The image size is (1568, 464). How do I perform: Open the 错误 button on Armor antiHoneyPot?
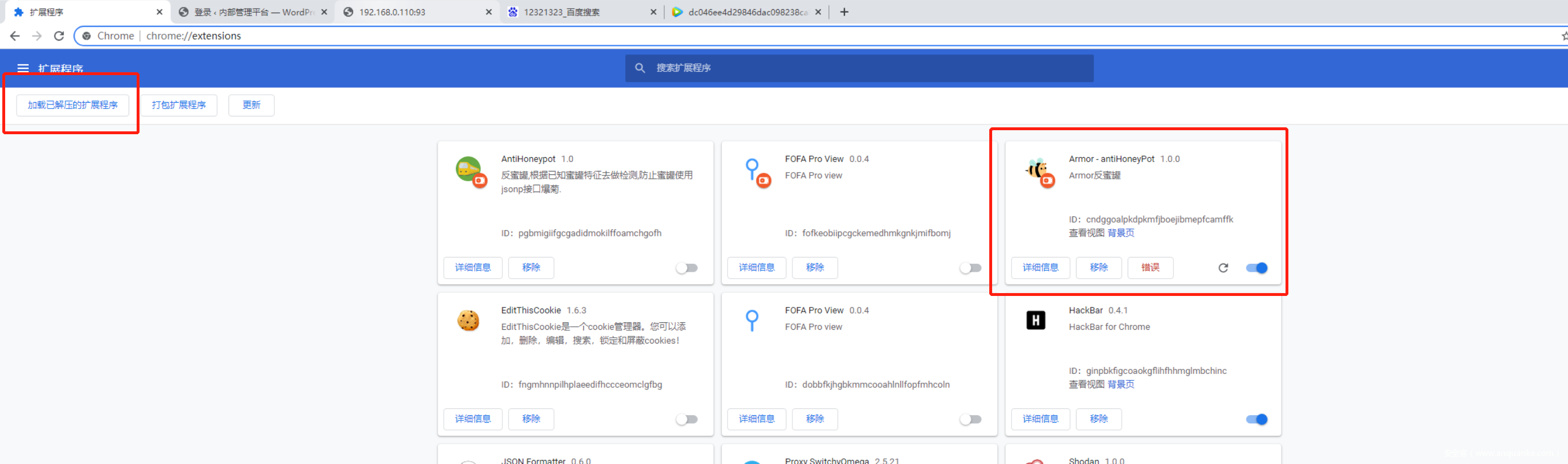coord(1150,268)
